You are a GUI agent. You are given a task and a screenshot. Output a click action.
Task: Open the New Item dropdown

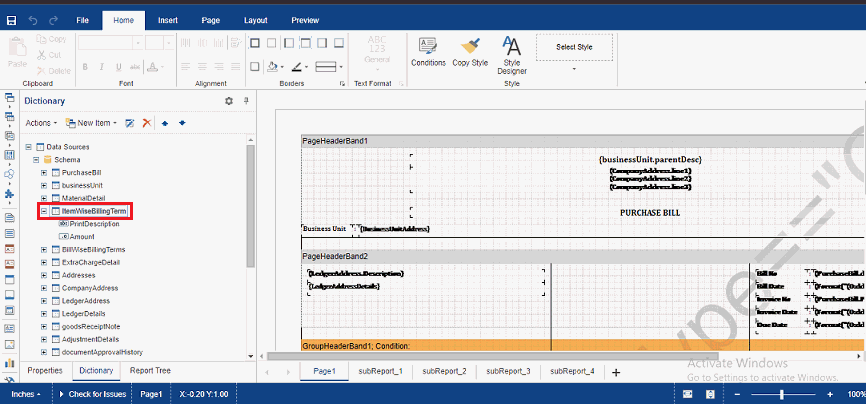point(91,123)
